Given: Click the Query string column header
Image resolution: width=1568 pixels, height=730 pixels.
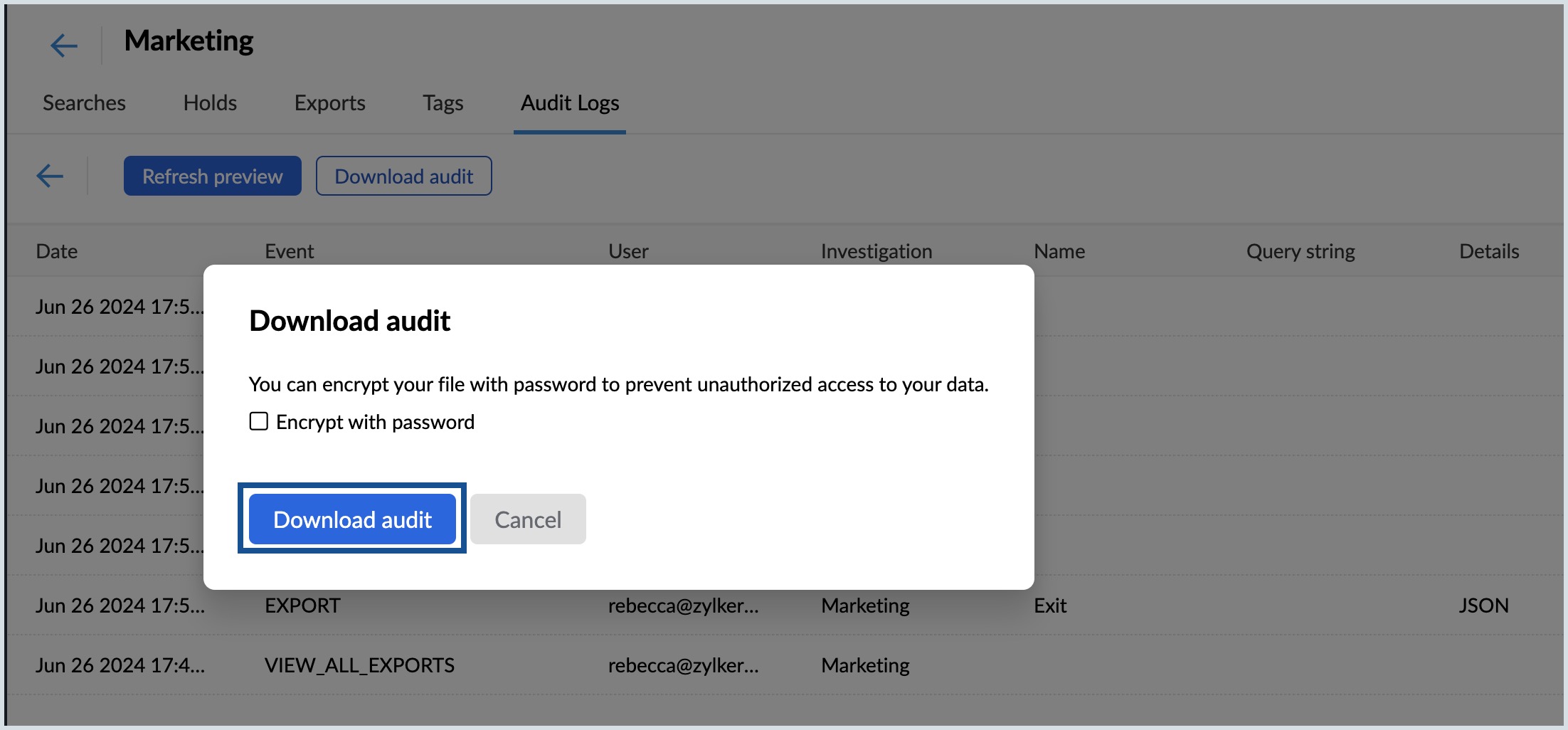Looking at the screenshot, I should (1301, 251).
